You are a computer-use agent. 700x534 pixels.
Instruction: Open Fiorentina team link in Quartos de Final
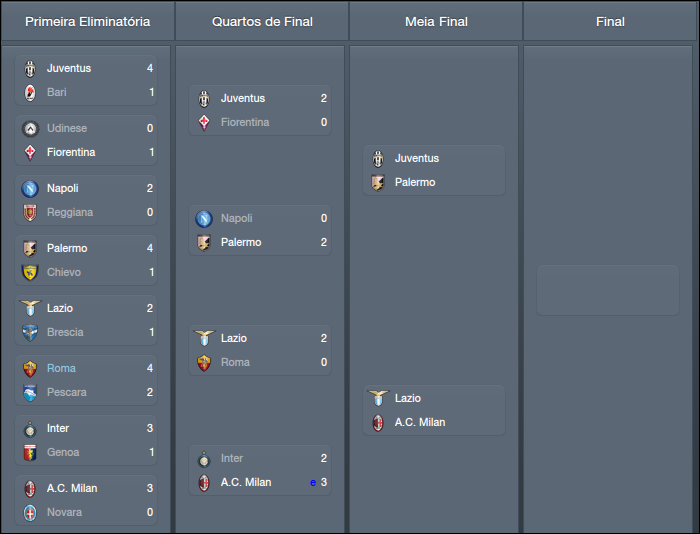click(x=245, y=123)
